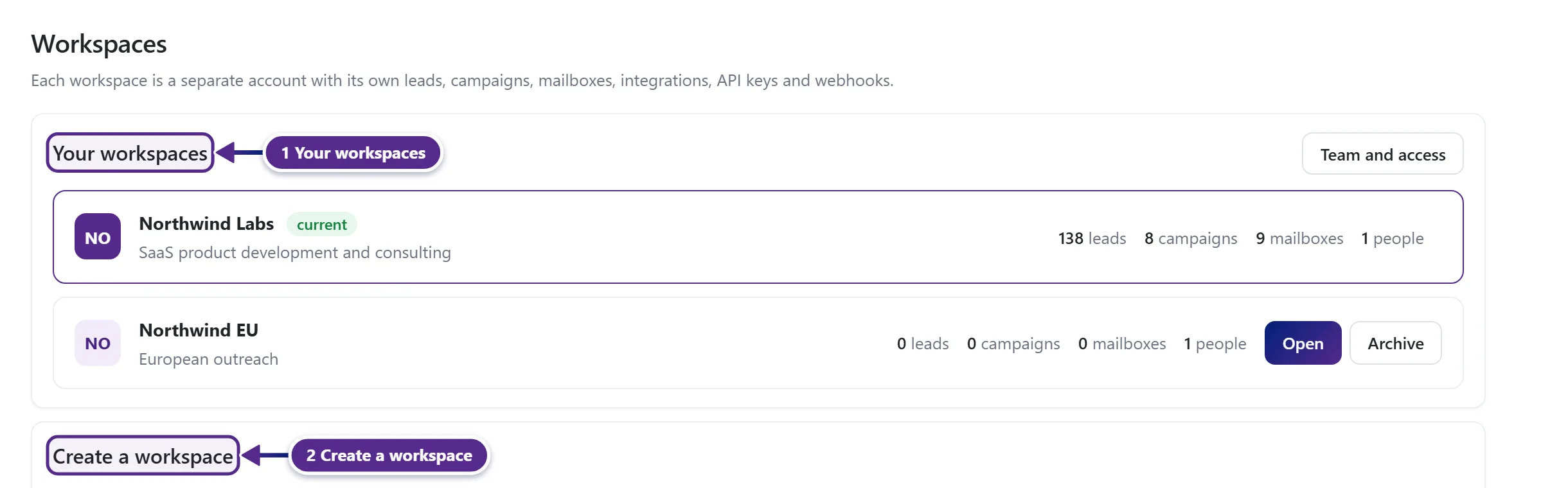Click the Workspaces page heading
This screenshot has width=1568, height=488.
[x=99, y=44]
